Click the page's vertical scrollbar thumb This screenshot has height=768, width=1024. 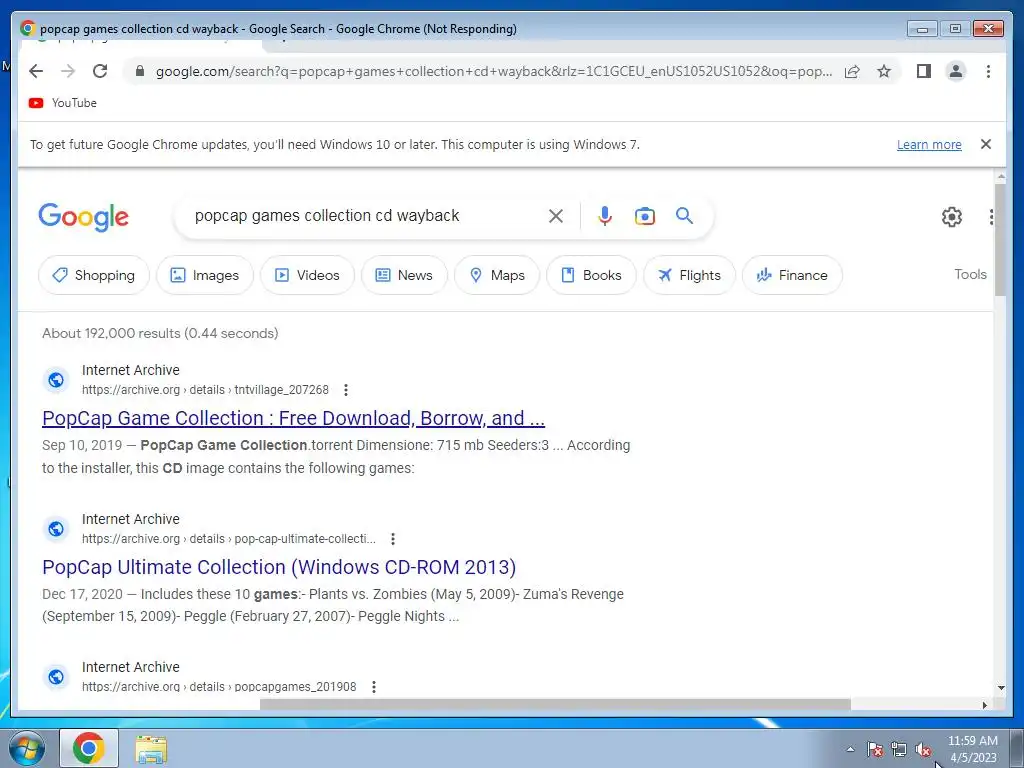click(x=1000, y=240)
